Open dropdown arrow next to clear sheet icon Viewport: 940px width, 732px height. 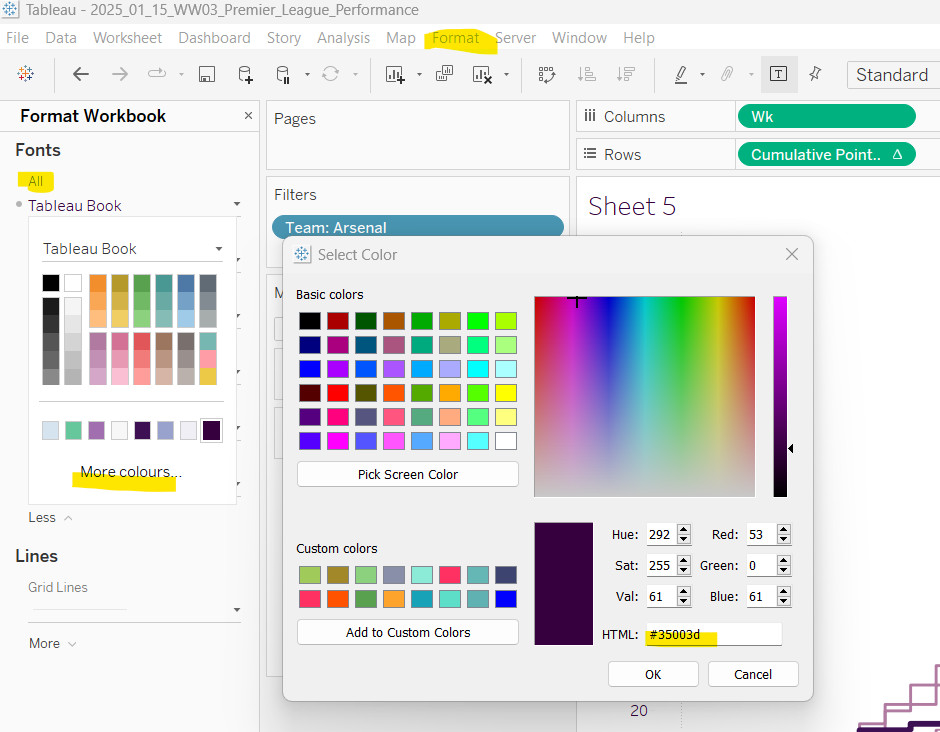click(507, 75)
